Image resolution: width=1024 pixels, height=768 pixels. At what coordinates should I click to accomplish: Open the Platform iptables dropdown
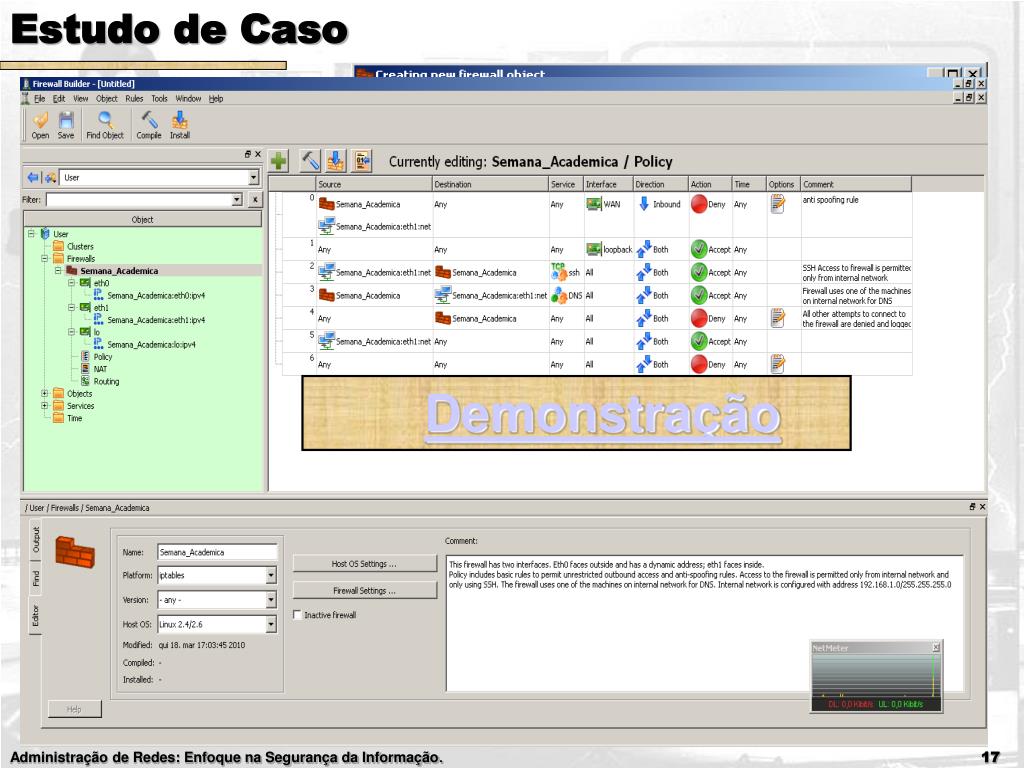271,575
